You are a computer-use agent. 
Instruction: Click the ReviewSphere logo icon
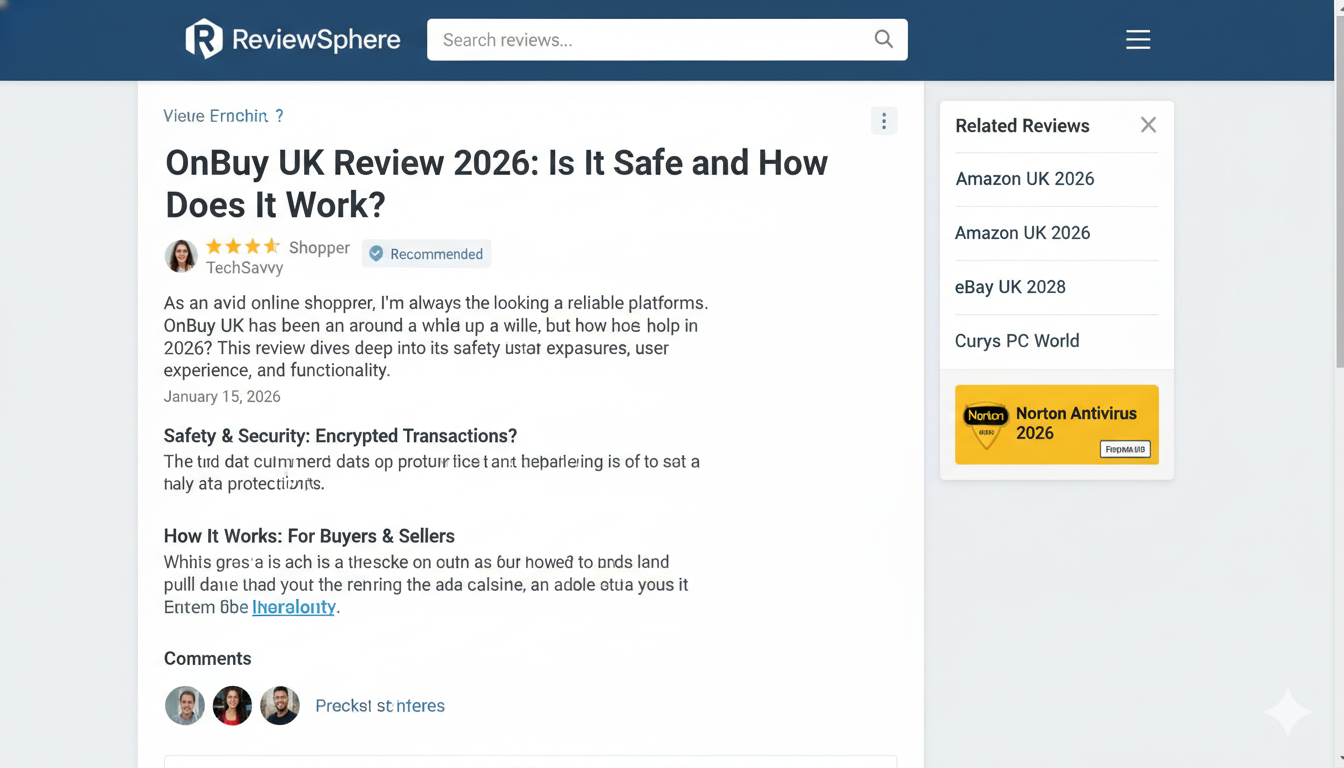(x=202, y=39)
